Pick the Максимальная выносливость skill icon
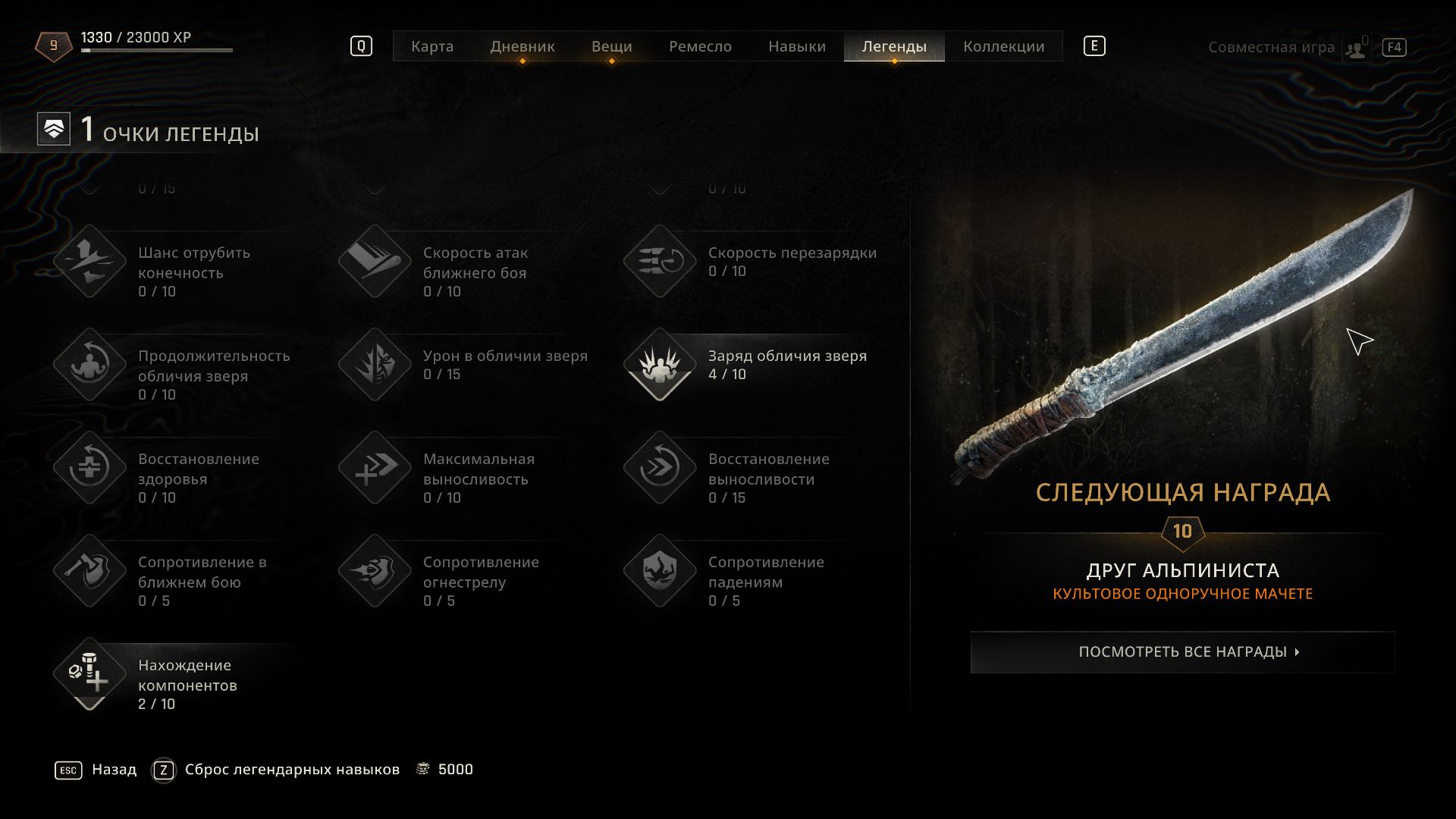1456x819 pixels. point(375,468)
